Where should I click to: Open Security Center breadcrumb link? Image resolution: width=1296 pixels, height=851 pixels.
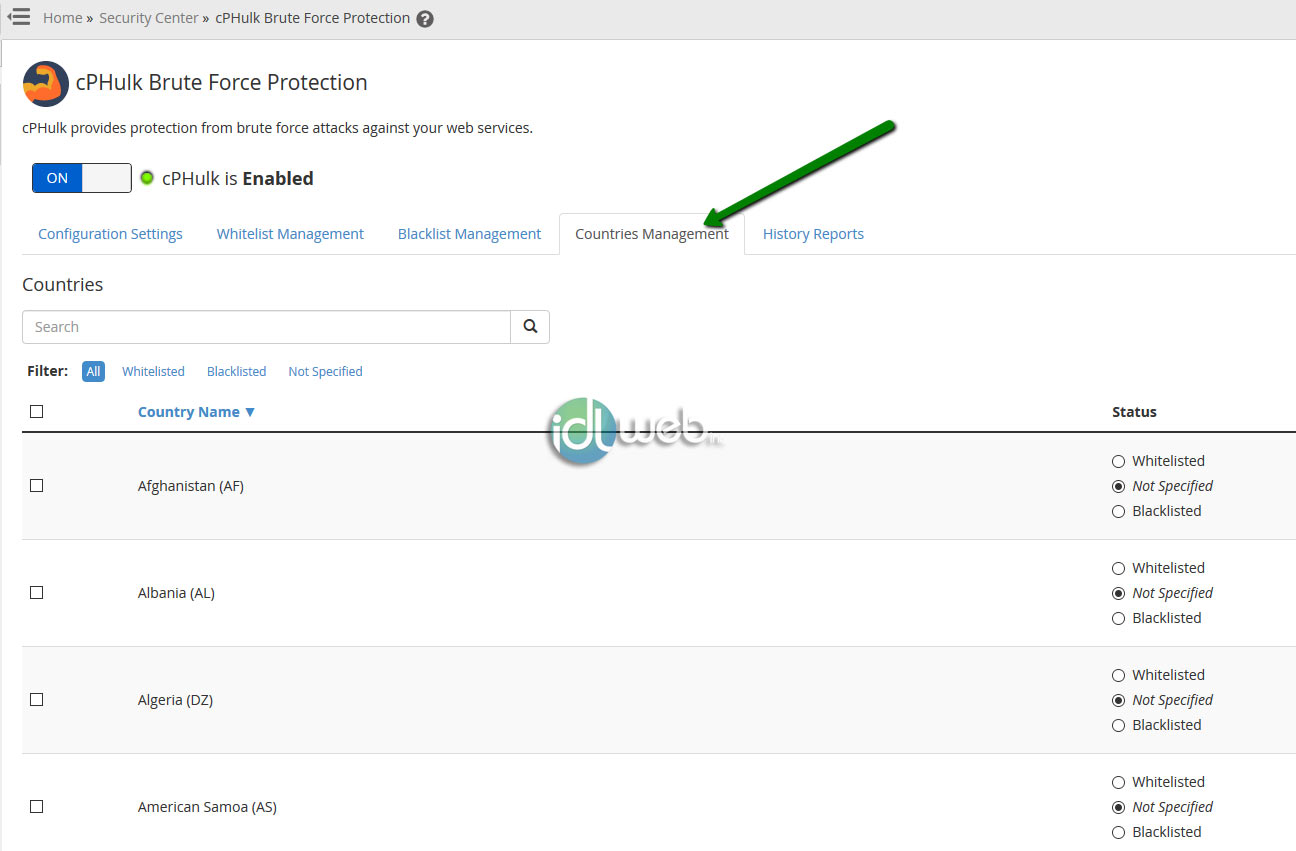click(149, 18)
